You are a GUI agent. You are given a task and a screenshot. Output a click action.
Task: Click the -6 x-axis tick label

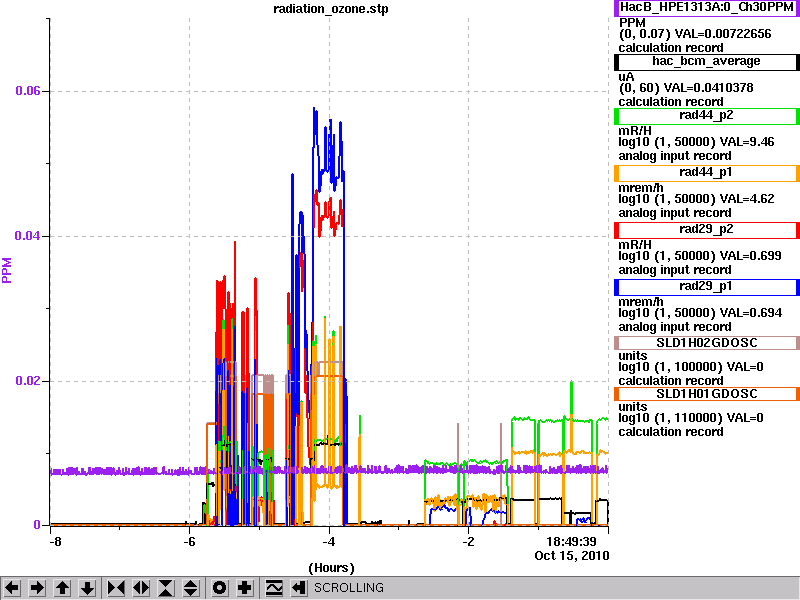189,541
